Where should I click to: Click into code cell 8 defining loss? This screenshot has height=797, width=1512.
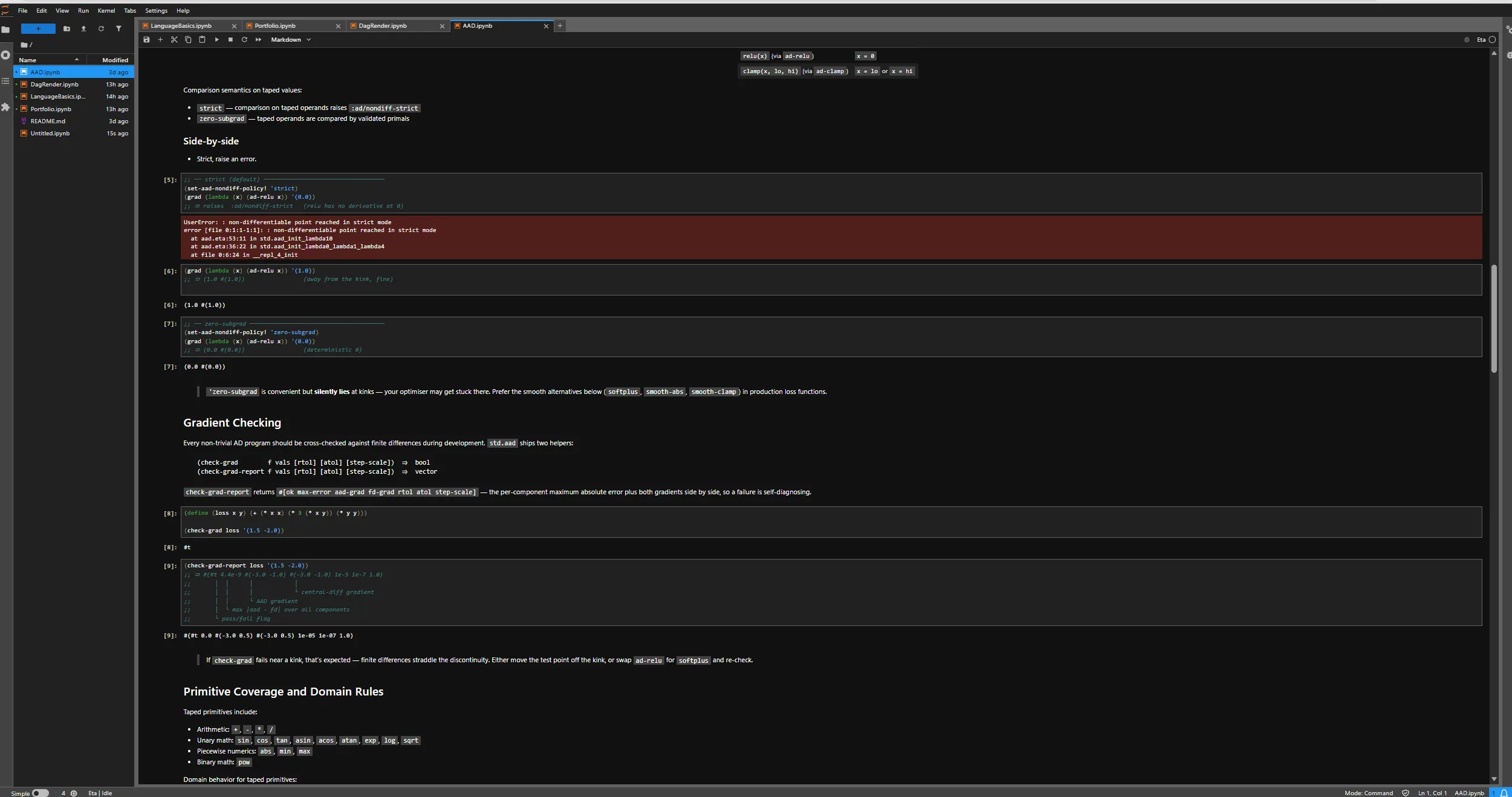(831, 521)
